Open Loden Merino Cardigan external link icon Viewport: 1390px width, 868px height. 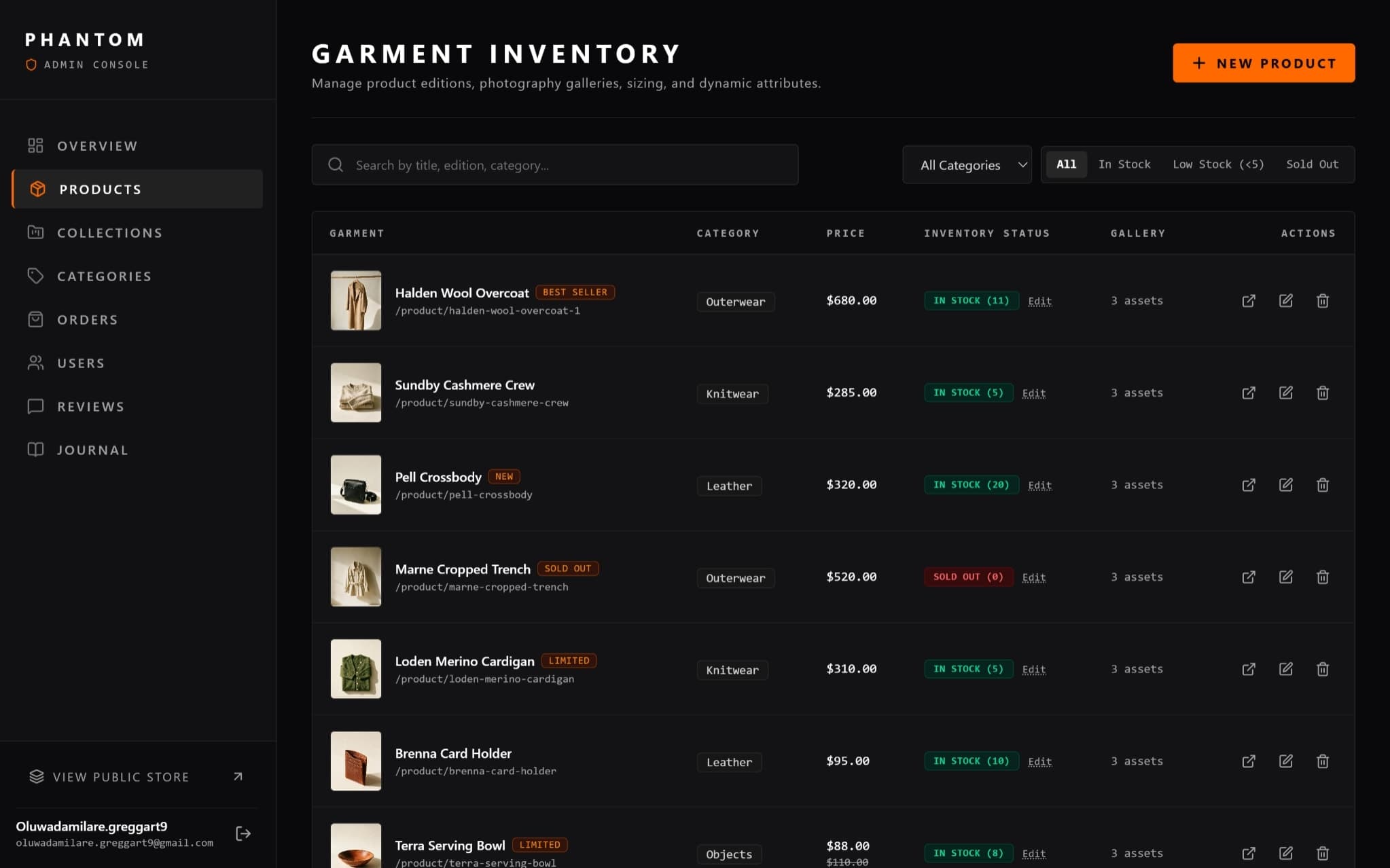pyautogui.click(x=1249, y=669)
